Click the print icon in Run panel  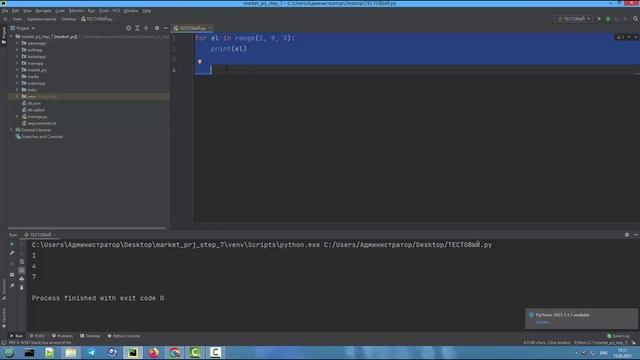(x=22, y=279)
